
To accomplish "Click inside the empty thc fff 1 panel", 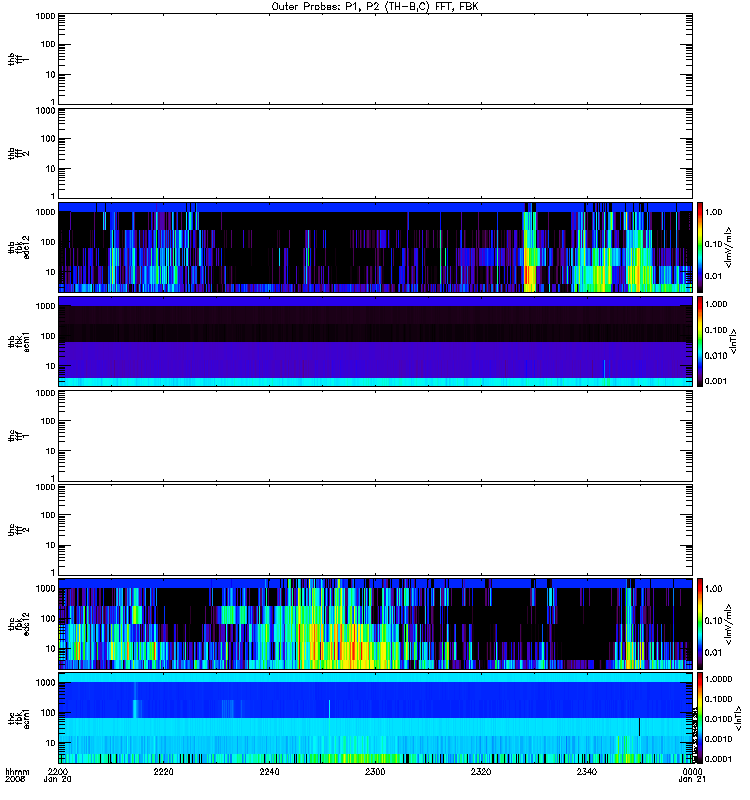I will click(x=376, y=436).
